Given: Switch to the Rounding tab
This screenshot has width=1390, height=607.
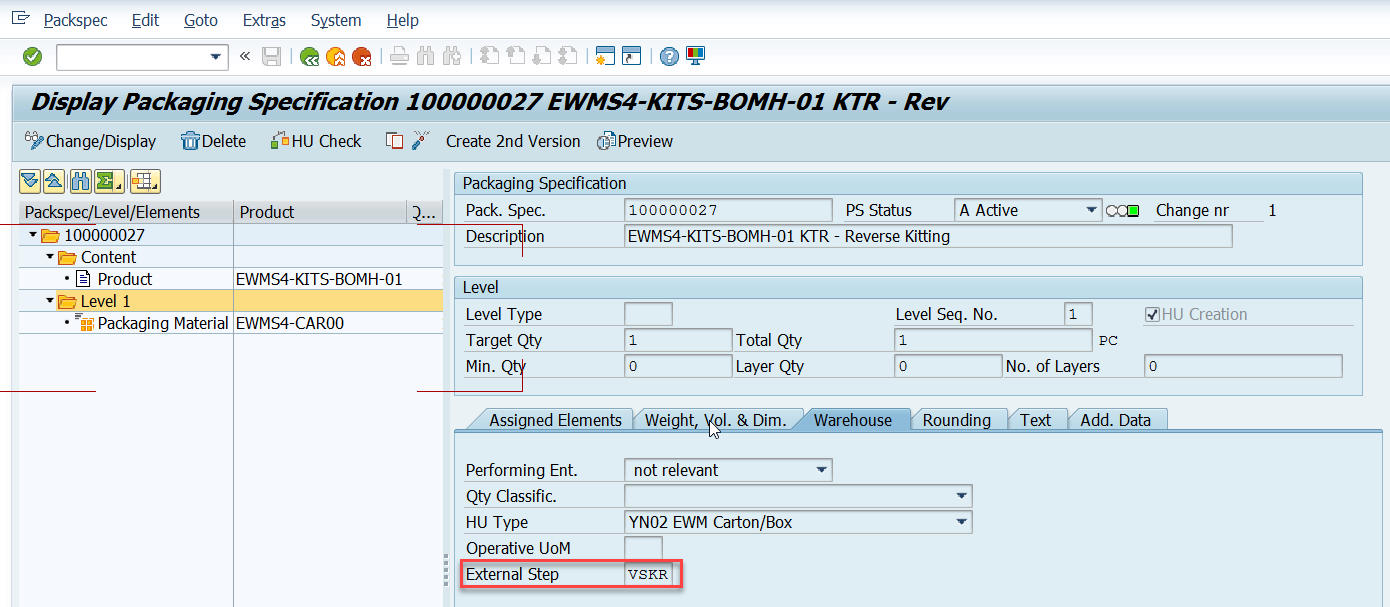Looking at the screenshot, I should (957, 420).
